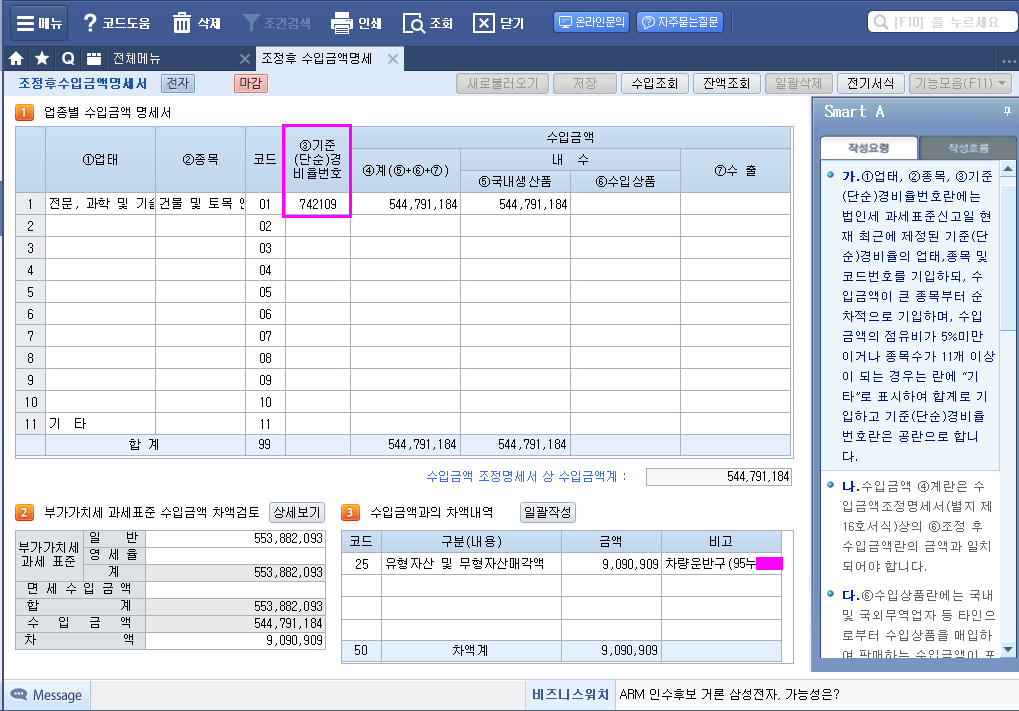
Task: Select row 1 업태 cell 전문, 과학
Action: tap(101, 204)
